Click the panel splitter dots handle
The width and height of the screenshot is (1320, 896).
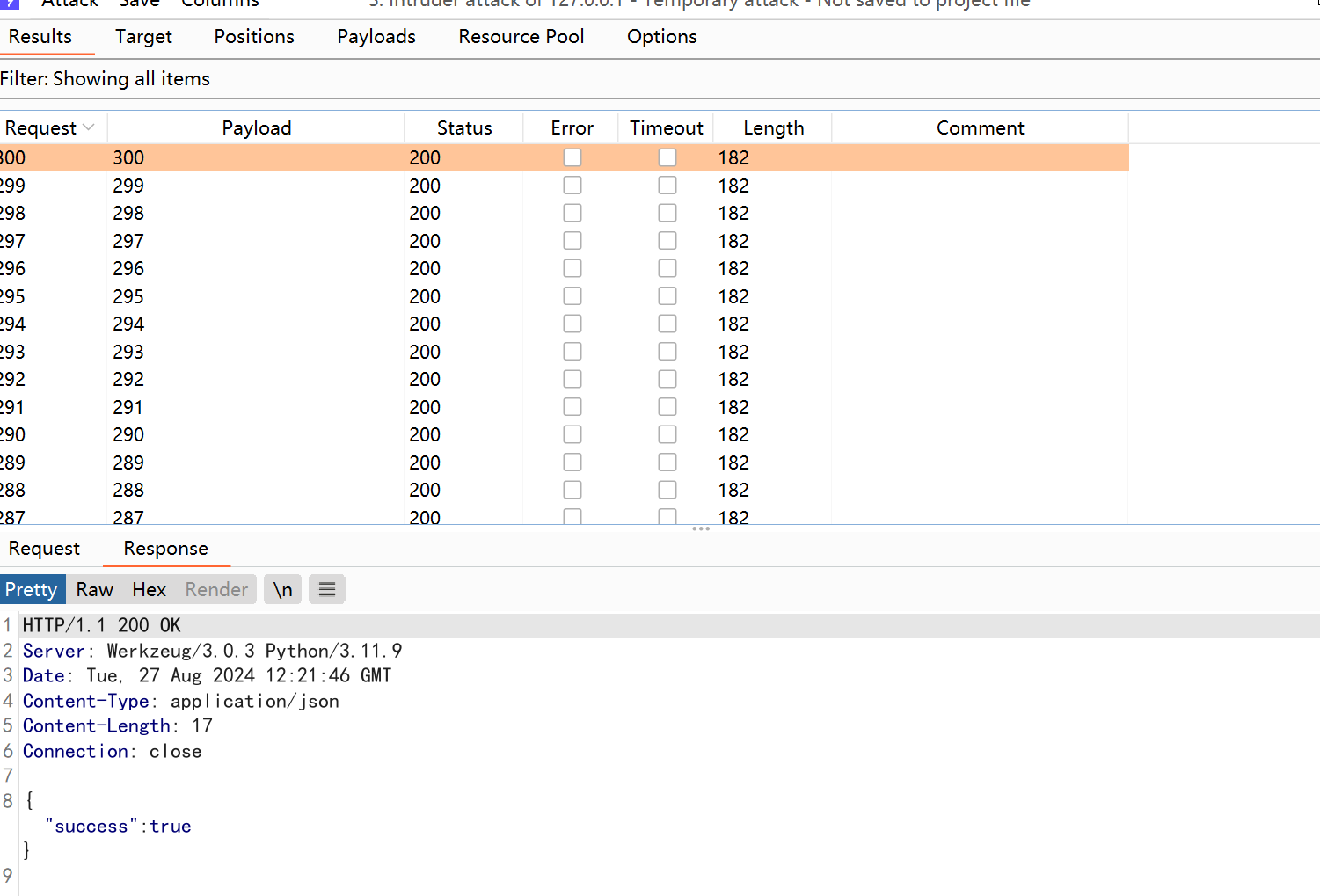click(x=701, y=528)
